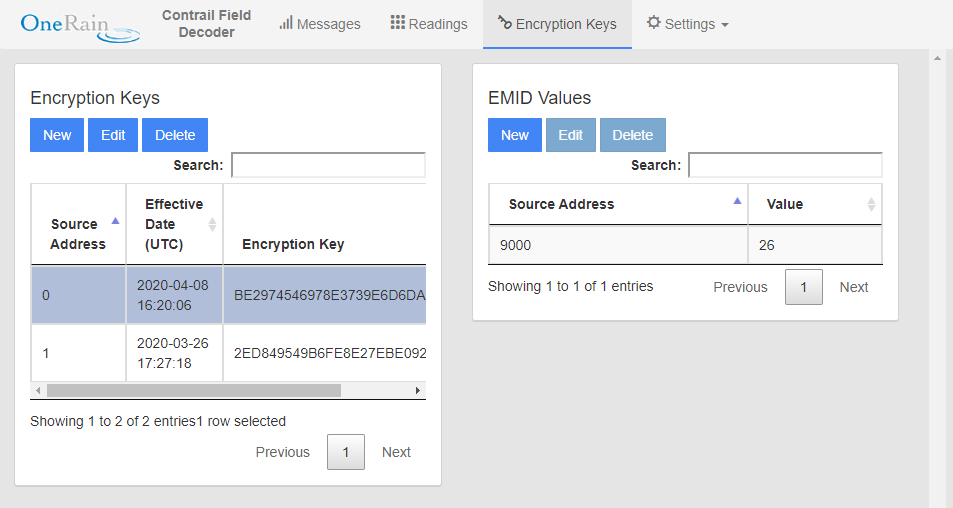Click the Encryption Keys search field
The height and width of the screenshot is (508, 953).
328,165
